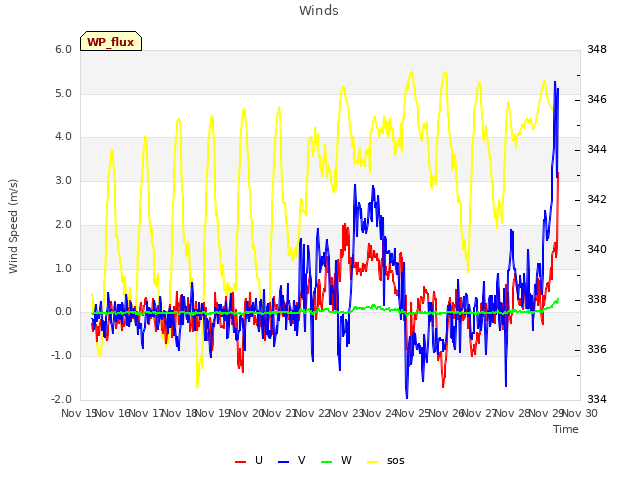Select the U legend label
The image size is (640, 480).
(x=258, y=460)
